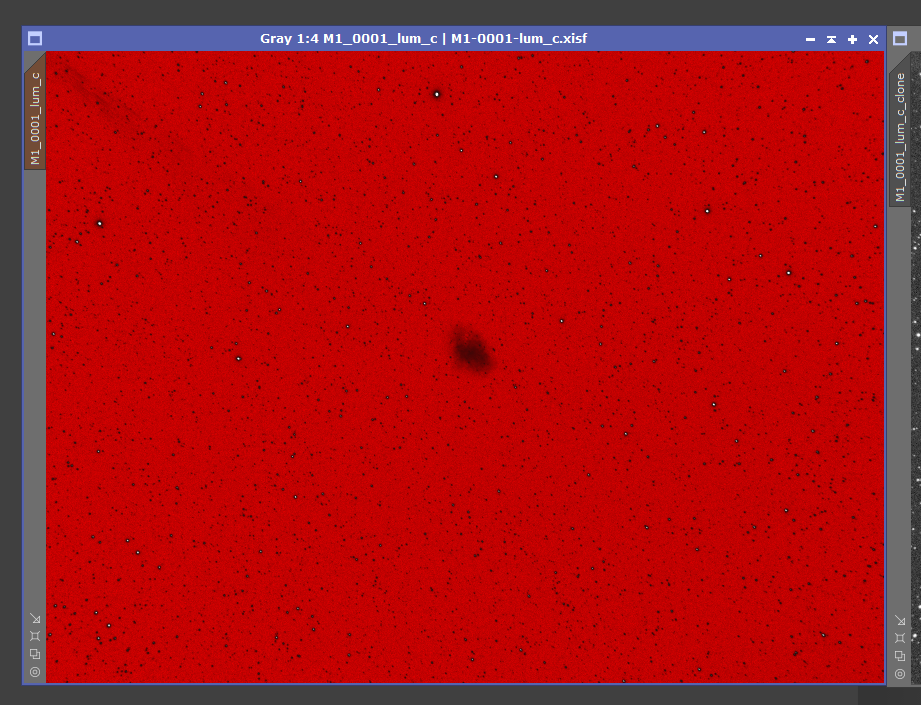Maximize the M1_0001_lum_c window with plus button
The height and width of the screenshot is (705, 921).
[x=852, y=39]
